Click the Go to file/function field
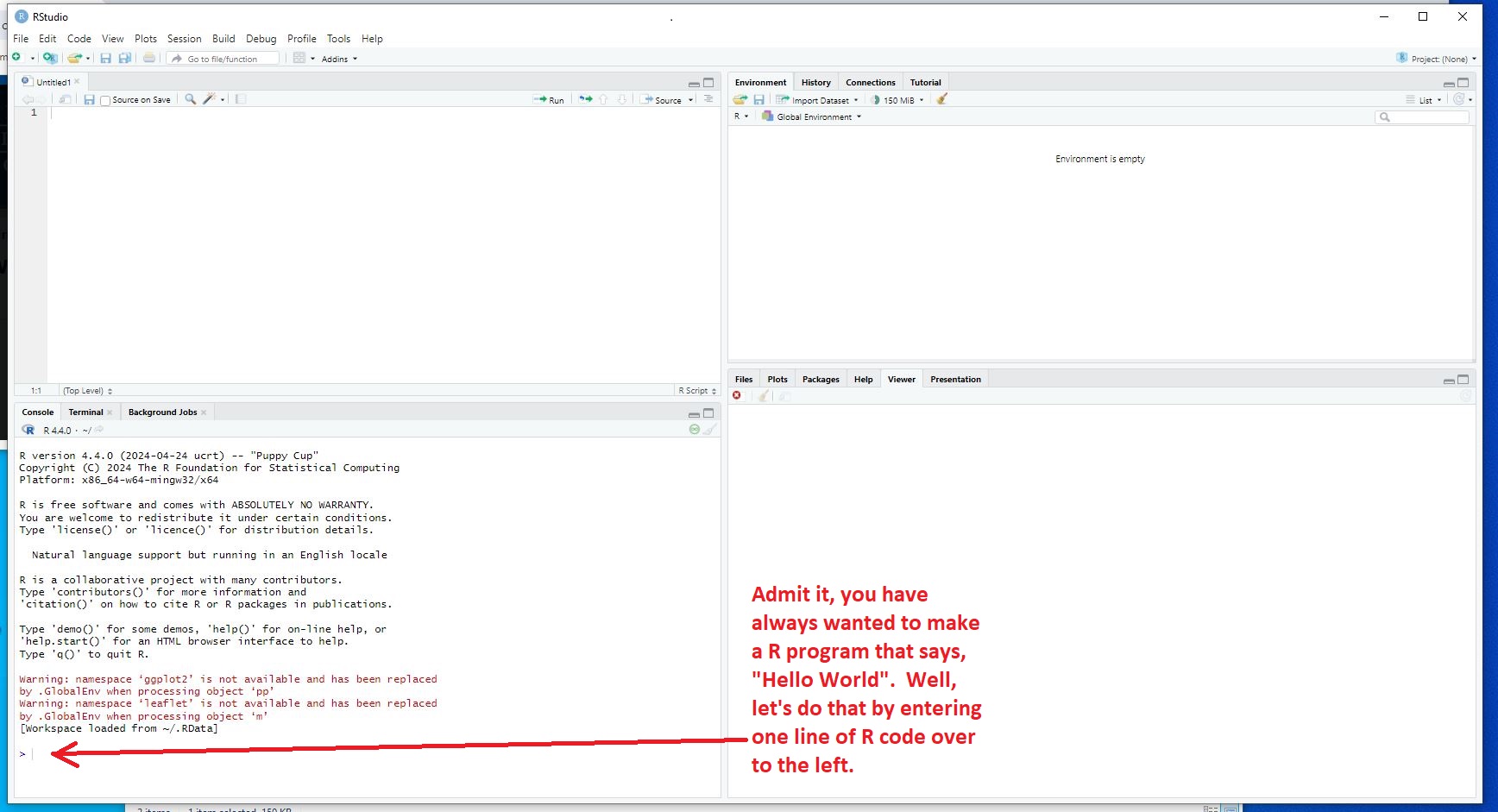Viewport: 1498px width, 812px height. (x=224, y=59)
